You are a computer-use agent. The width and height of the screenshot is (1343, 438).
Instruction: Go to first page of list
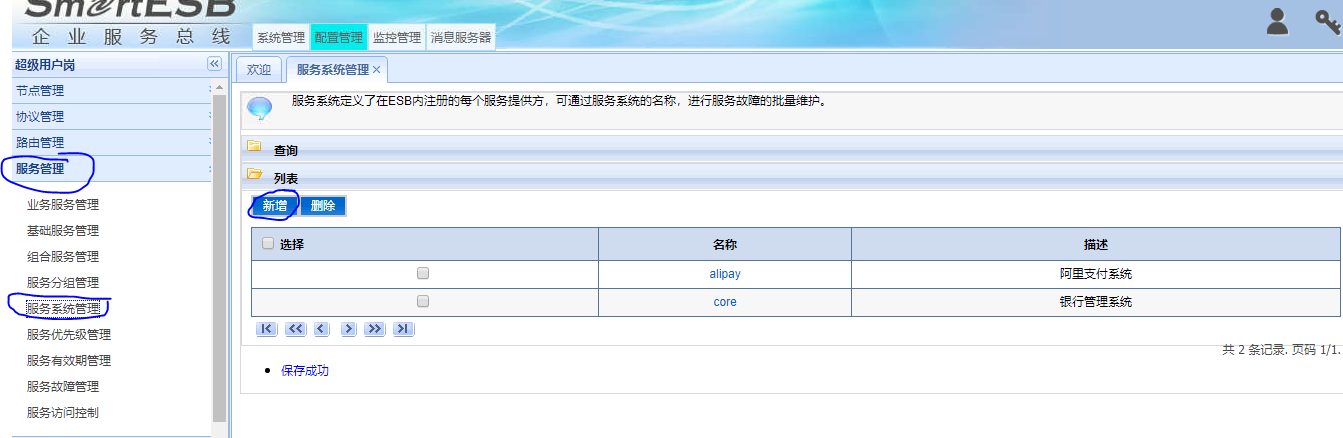coord(267,329)
